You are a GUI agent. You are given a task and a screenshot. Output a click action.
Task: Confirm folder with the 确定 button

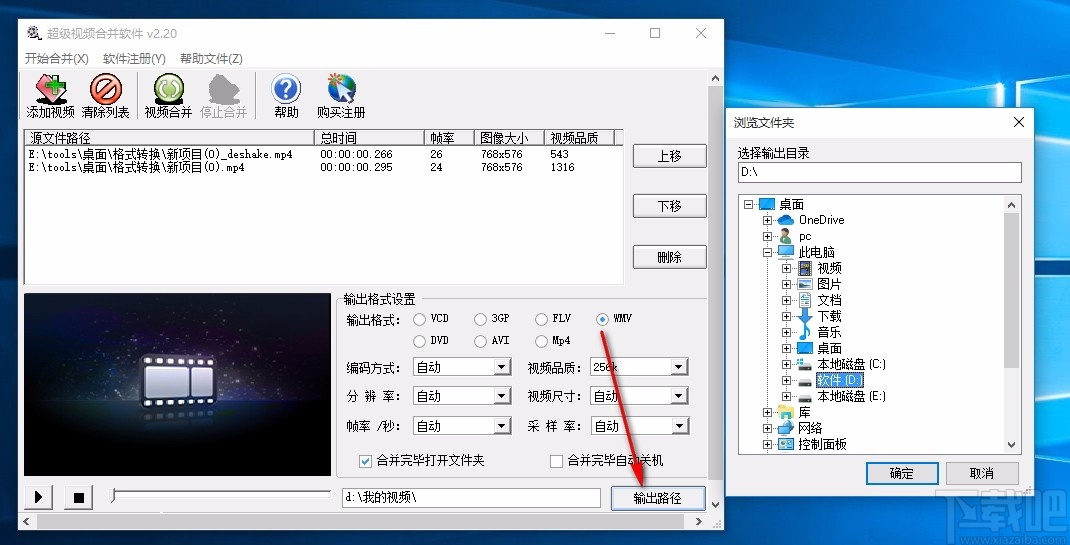tap(902, 473)
